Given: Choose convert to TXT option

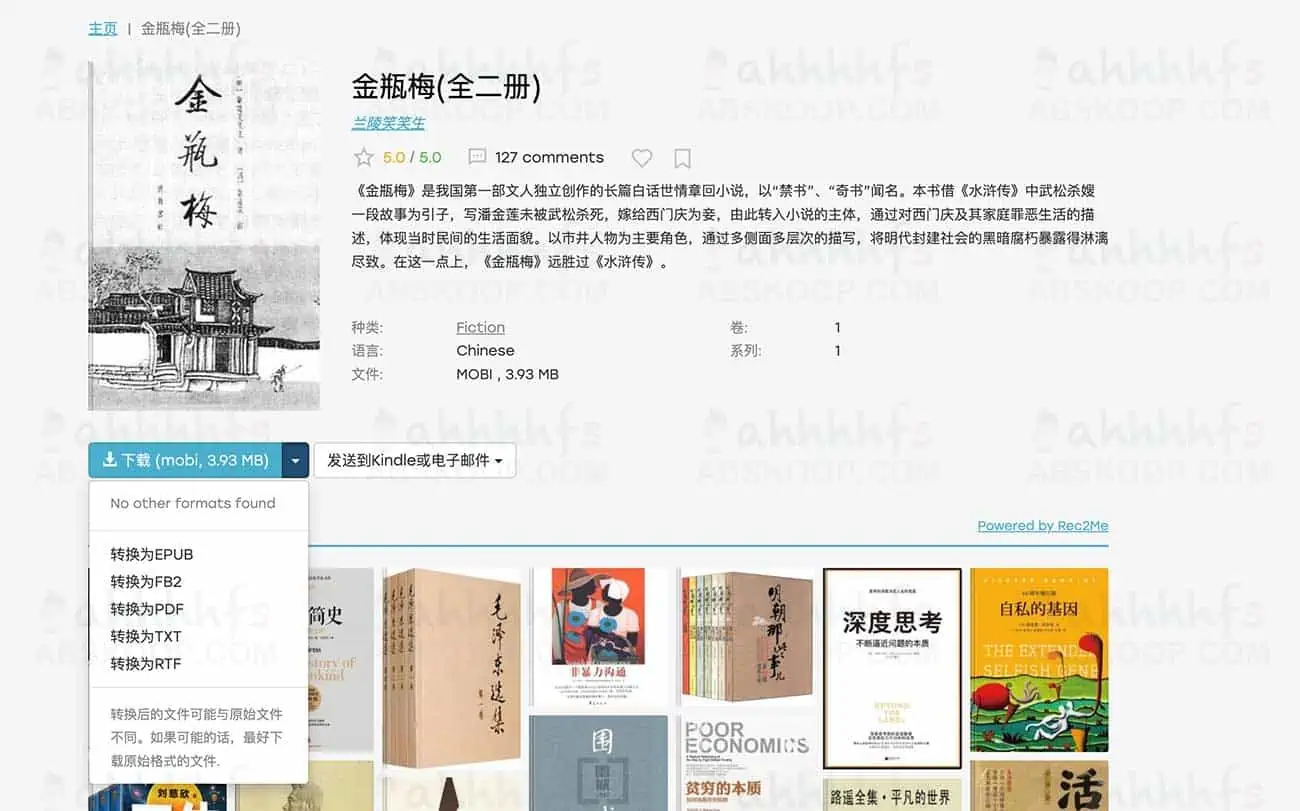Looking at the screenshot, I should pos(146,636).
